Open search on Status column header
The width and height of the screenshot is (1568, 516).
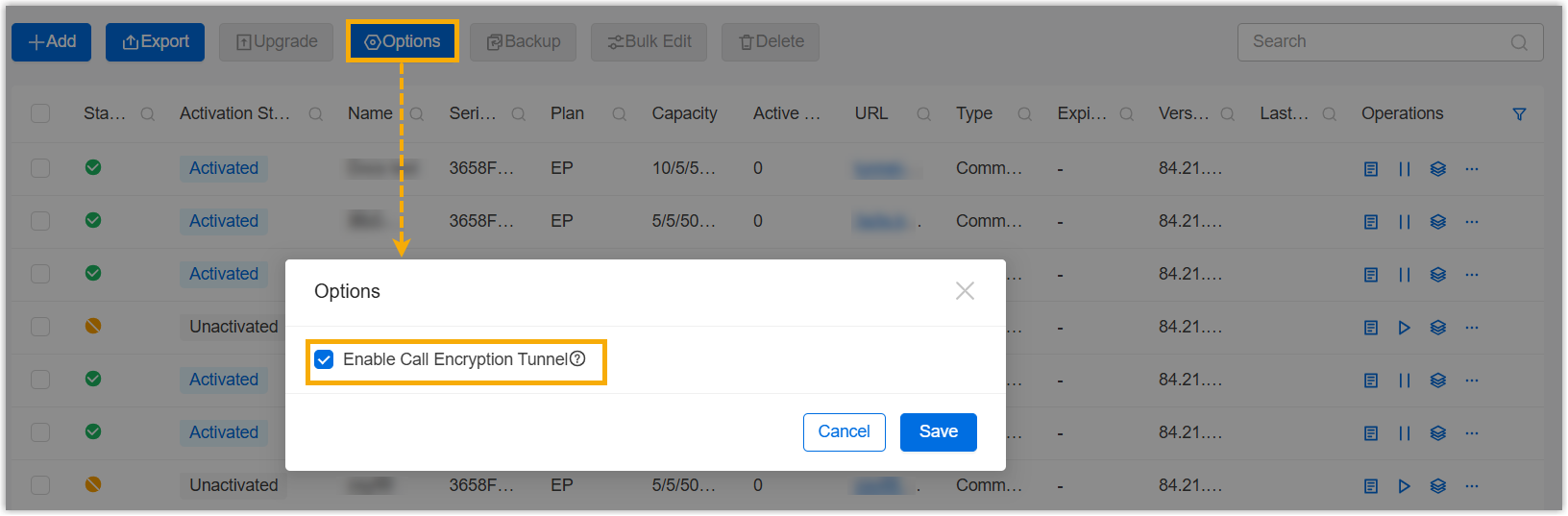tap(147, 114)
